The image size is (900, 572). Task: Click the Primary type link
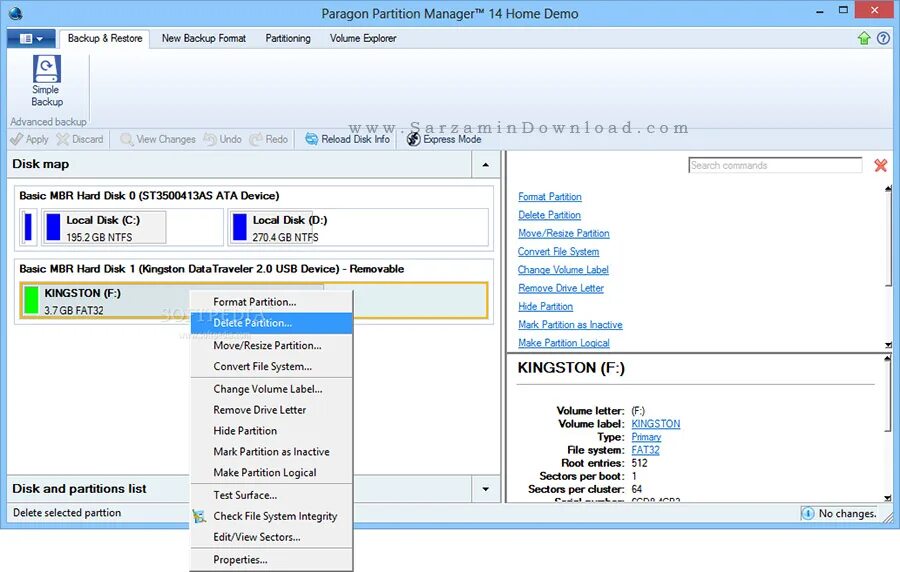coord(646,437)
